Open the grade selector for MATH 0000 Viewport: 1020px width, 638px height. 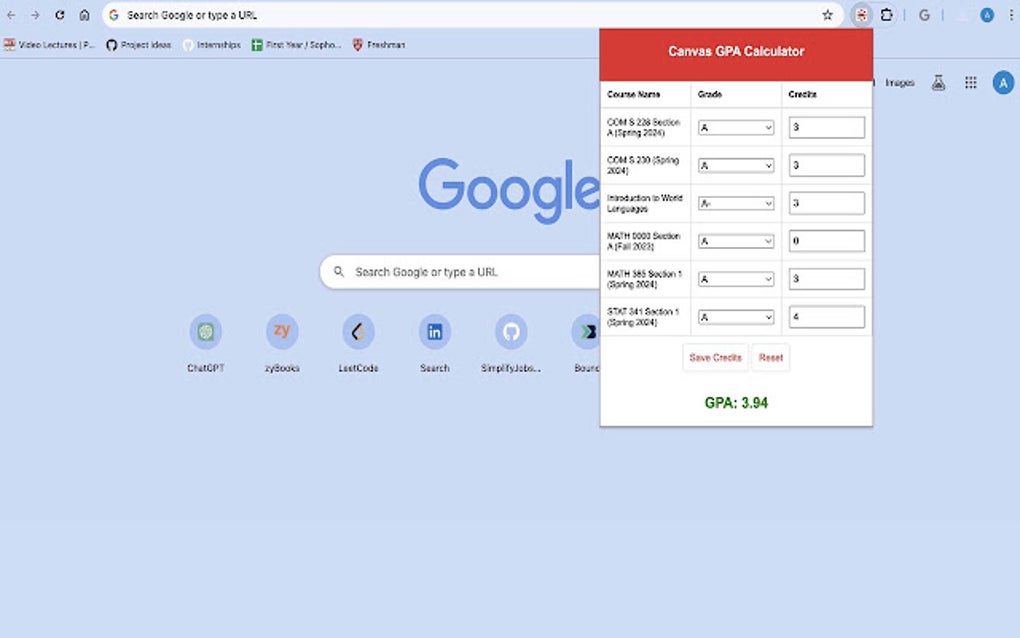pos(735,240)
